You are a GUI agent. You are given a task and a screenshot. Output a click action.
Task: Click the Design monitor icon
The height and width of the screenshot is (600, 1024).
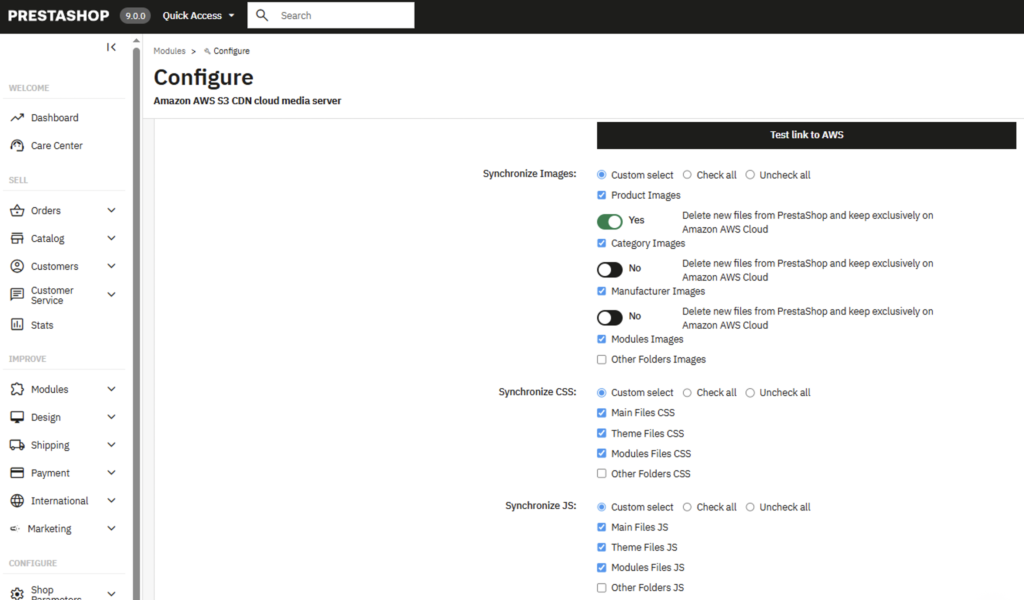[17, 417]
